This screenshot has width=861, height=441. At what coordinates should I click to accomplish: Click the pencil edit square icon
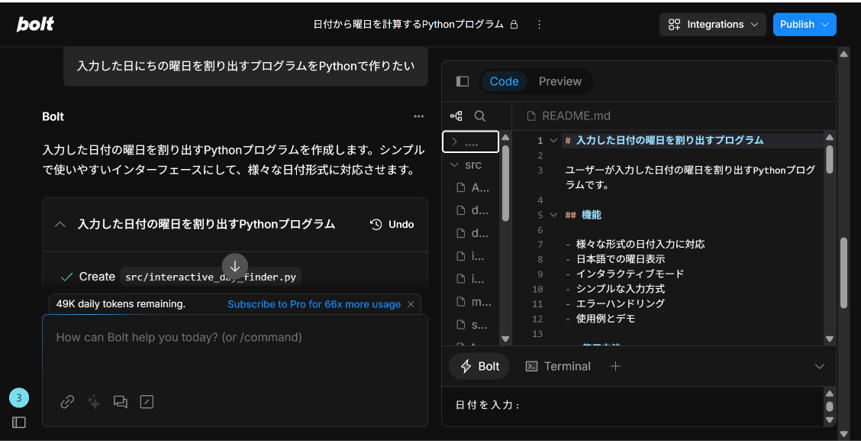click(147, 402)
